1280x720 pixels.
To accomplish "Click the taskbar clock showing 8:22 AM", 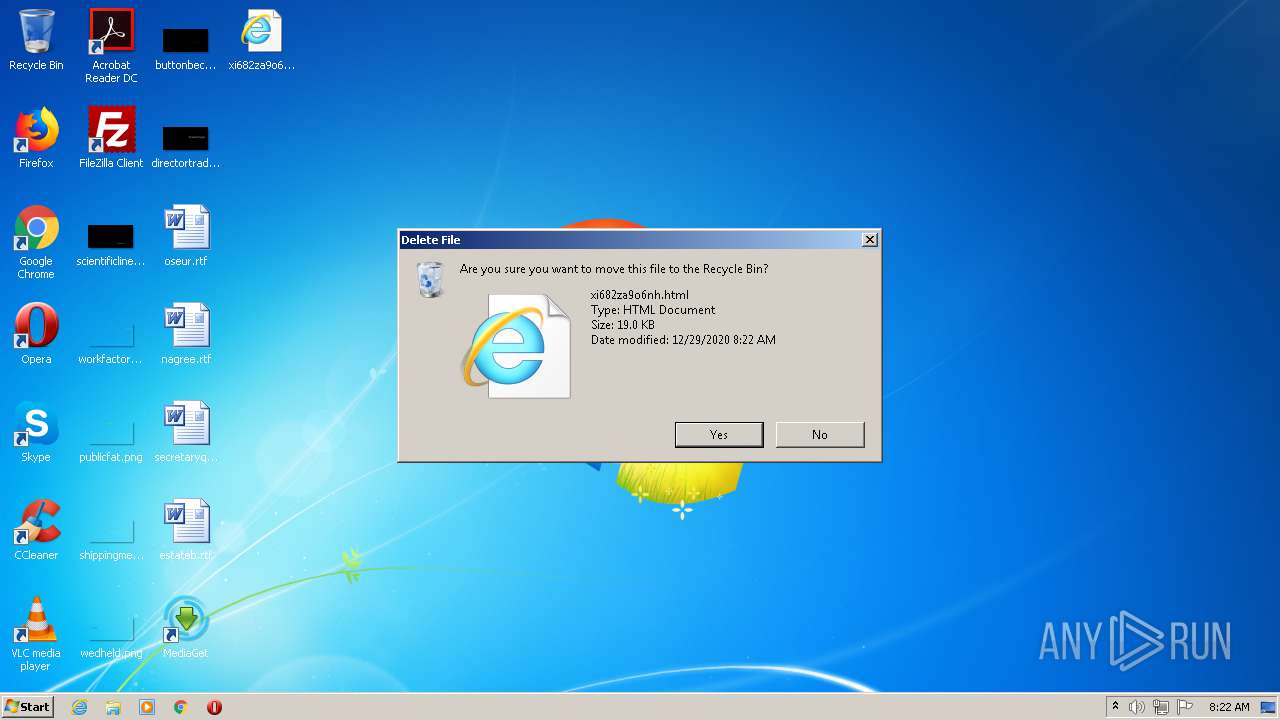I will pos(1229,707).
